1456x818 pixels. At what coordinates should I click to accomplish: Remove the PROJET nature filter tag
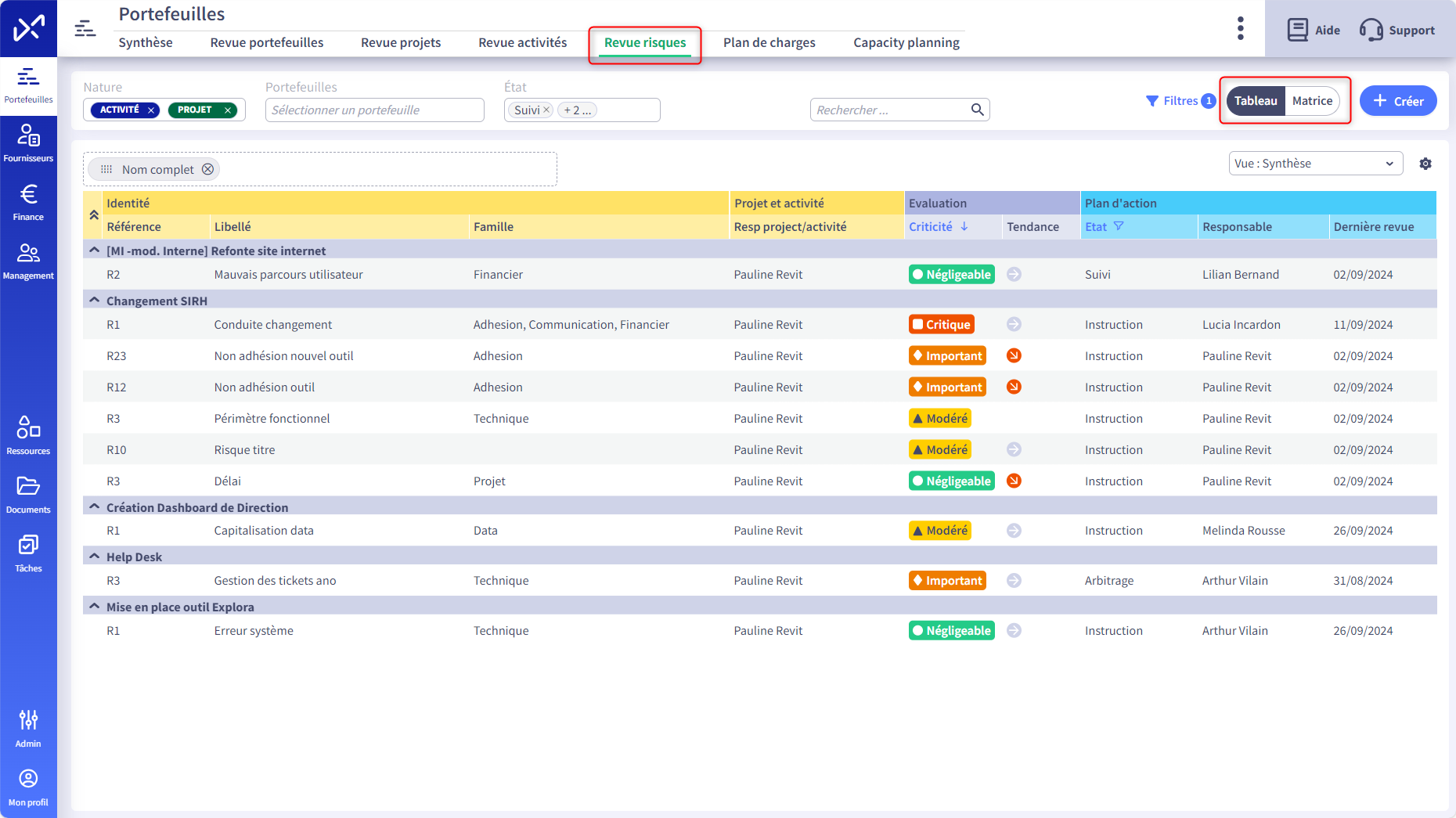(228, 110)
